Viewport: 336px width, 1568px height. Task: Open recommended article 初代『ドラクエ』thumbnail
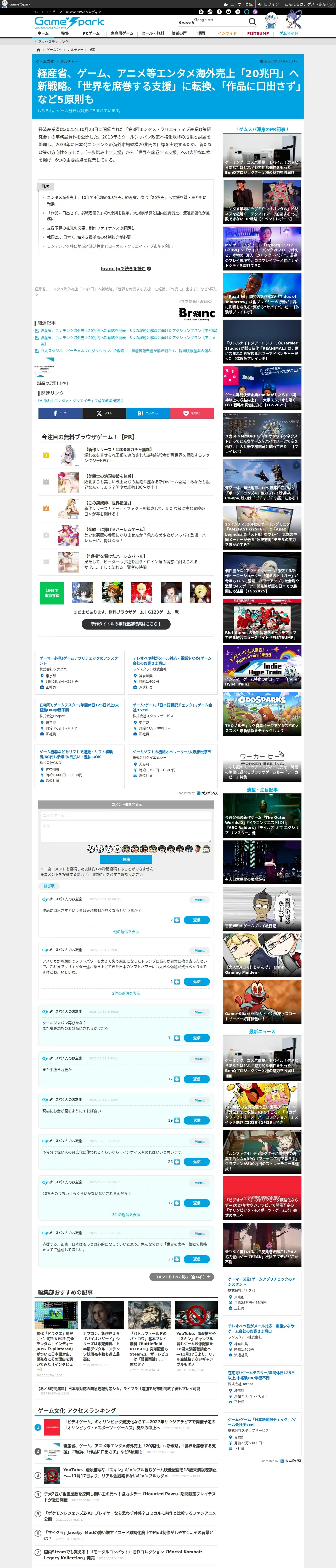point(56,1315)
